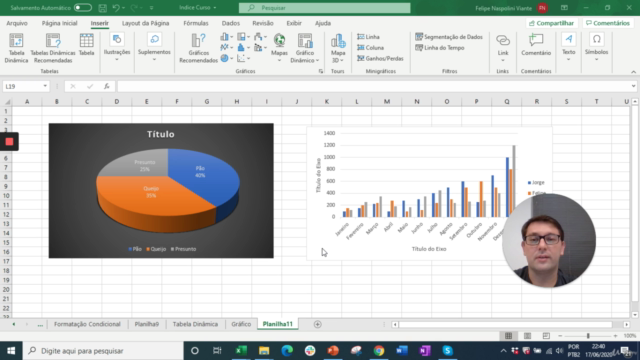Undo the last action
Screen dimensions: 640x360
pyautogui.click(x=116, y=8)
